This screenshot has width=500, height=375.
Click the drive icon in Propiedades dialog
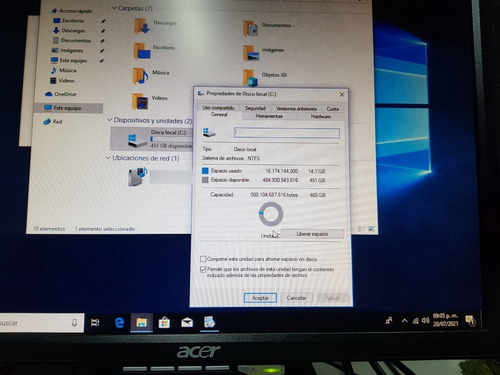click(x=209, y=132)
